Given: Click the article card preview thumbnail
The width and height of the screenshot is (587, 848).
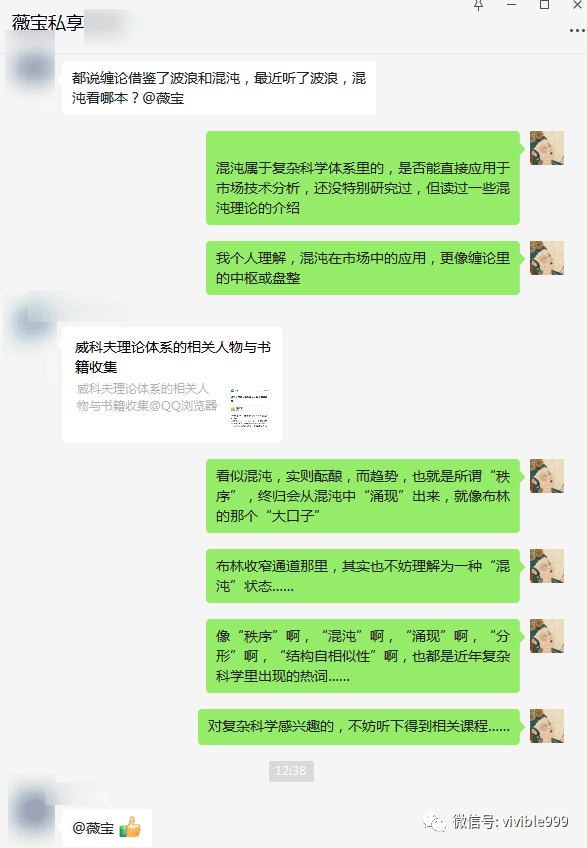Looking at the screenshot, I should click(249, 408).
